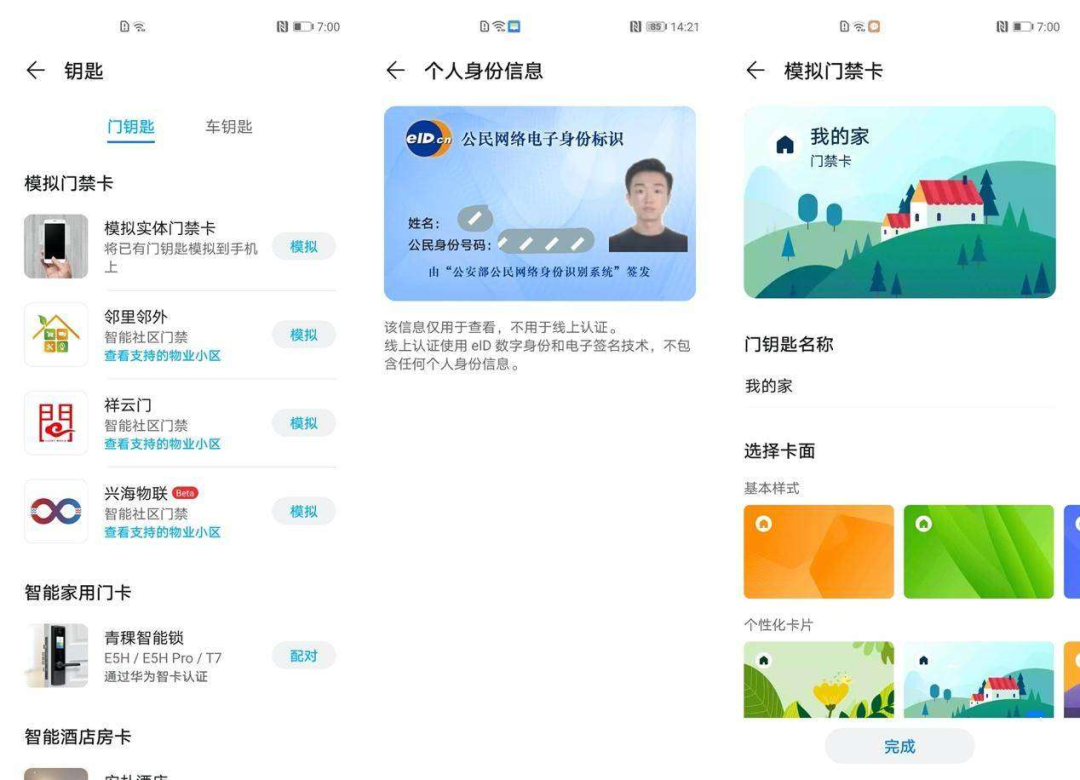Choose the orange basic card style
Image resolution: width=1080 pixels, height=780 pixels.
click(x=818, y=551)
